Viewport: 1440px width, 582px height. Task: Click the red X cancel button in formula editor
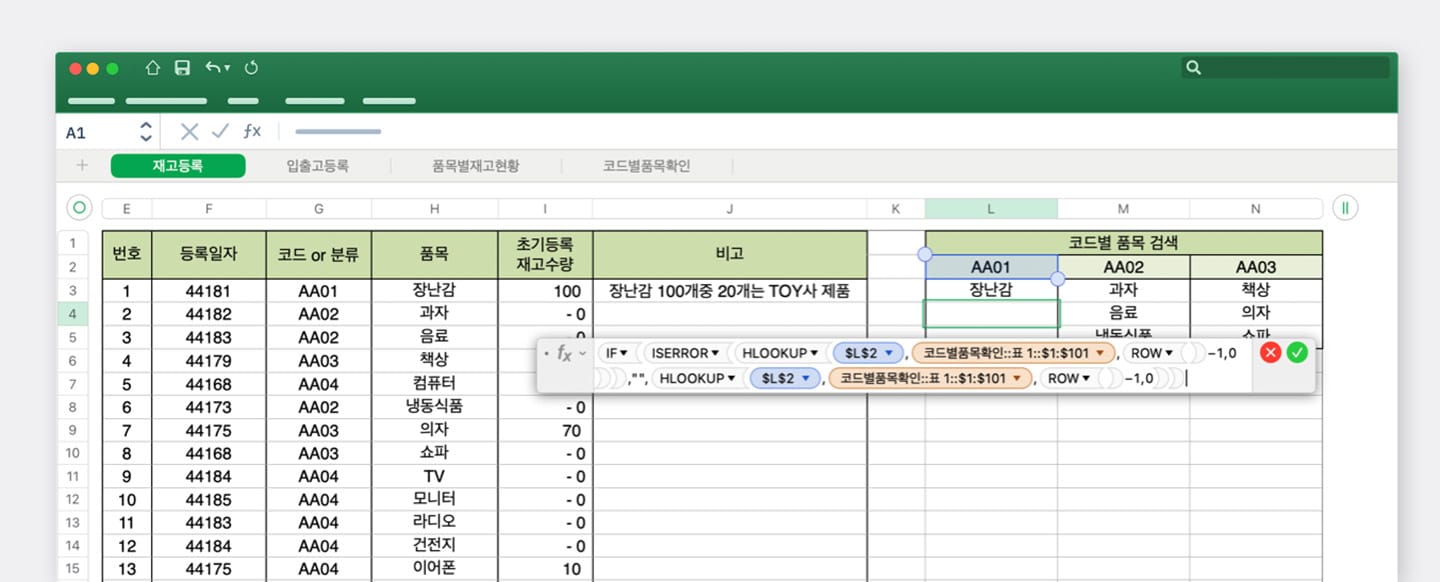pyautogui.click(x=1271, y=352)
